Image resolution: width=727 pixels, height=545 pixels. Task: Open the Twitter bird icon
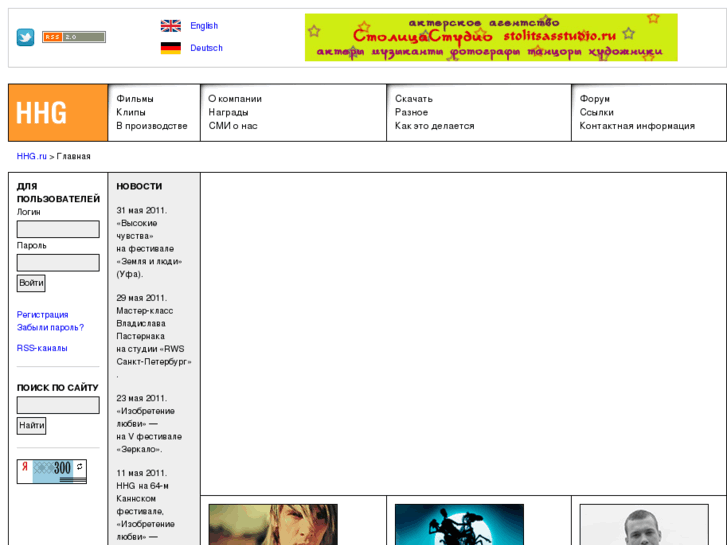point(26,37)
